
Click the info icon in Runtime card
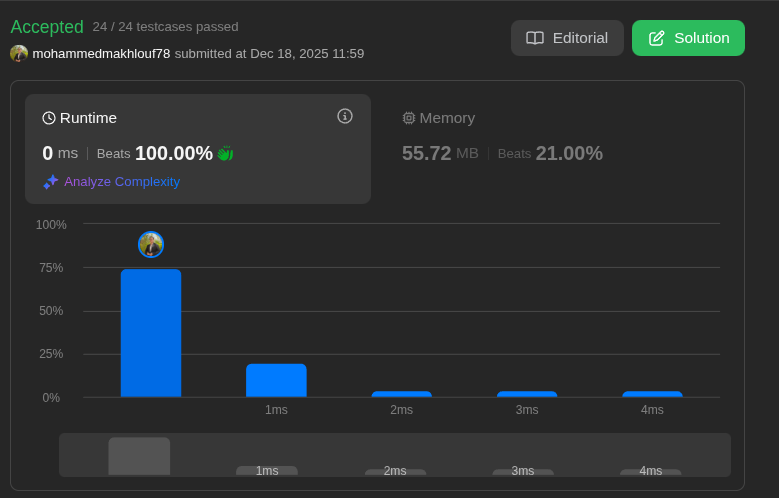pos(345,116)
